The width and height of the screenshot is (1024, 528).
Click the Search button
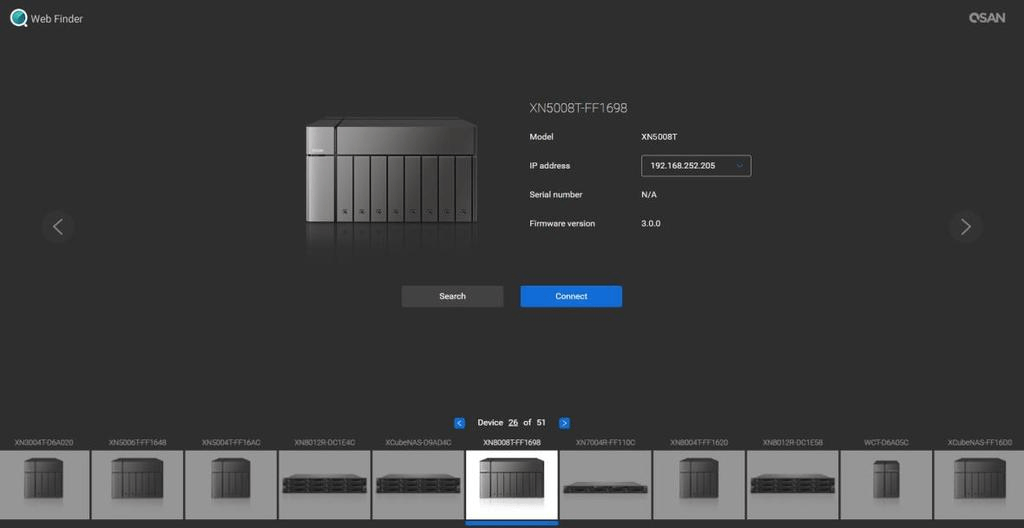tap(453, 296)
